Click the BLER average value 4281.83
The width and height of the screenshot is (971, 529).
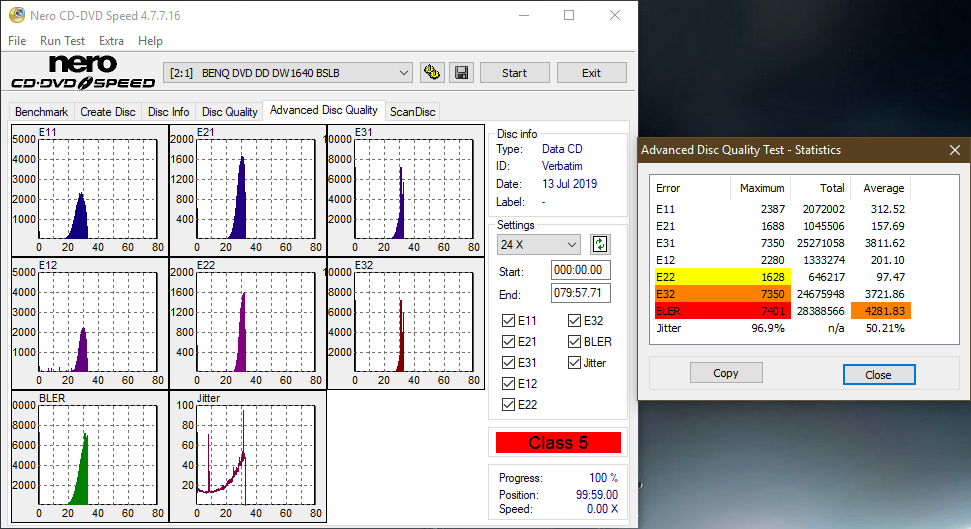coord(881,311)
